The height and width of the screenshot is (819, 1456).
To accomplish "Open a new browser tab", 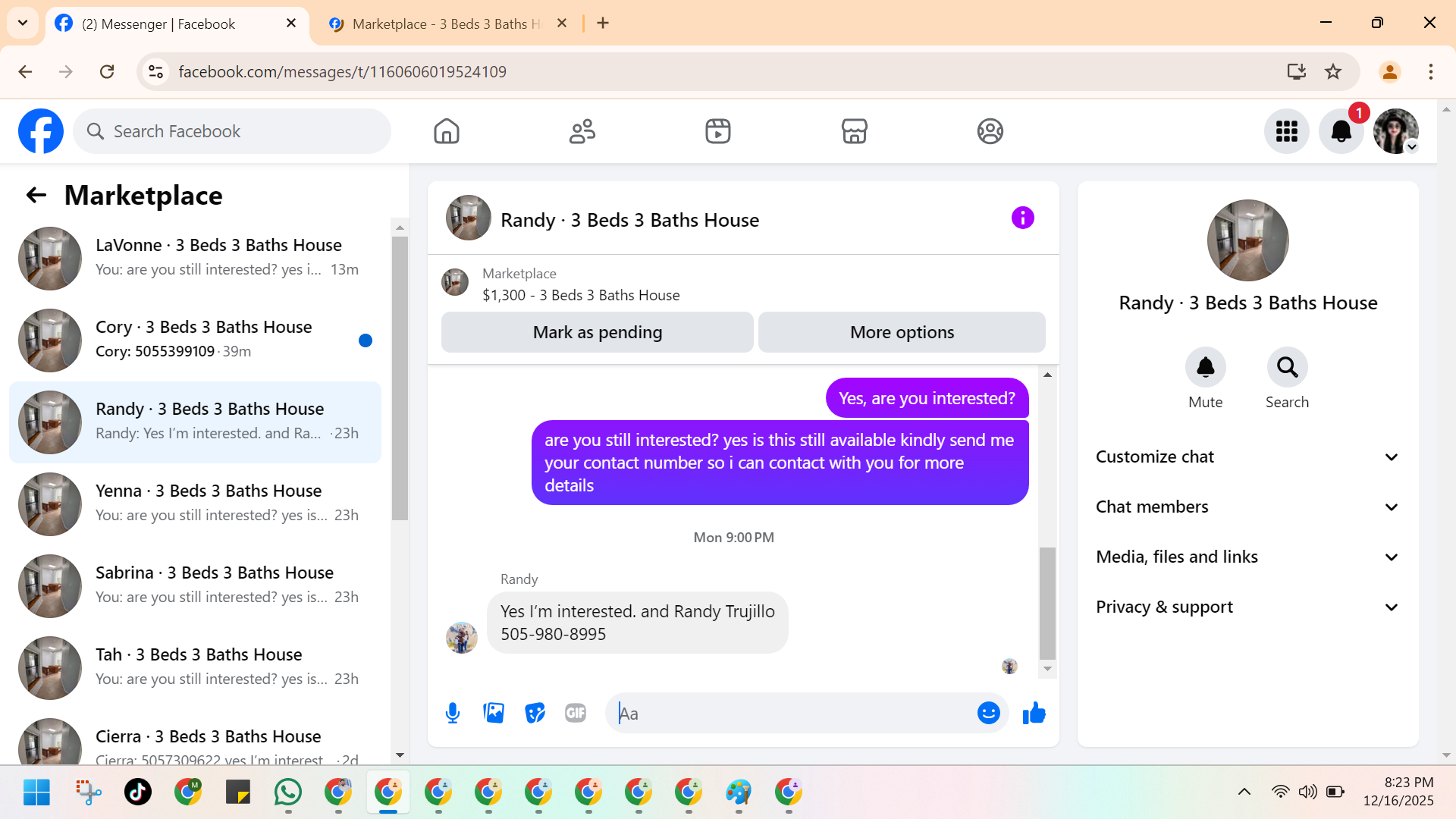I will (x=603, y=23).
